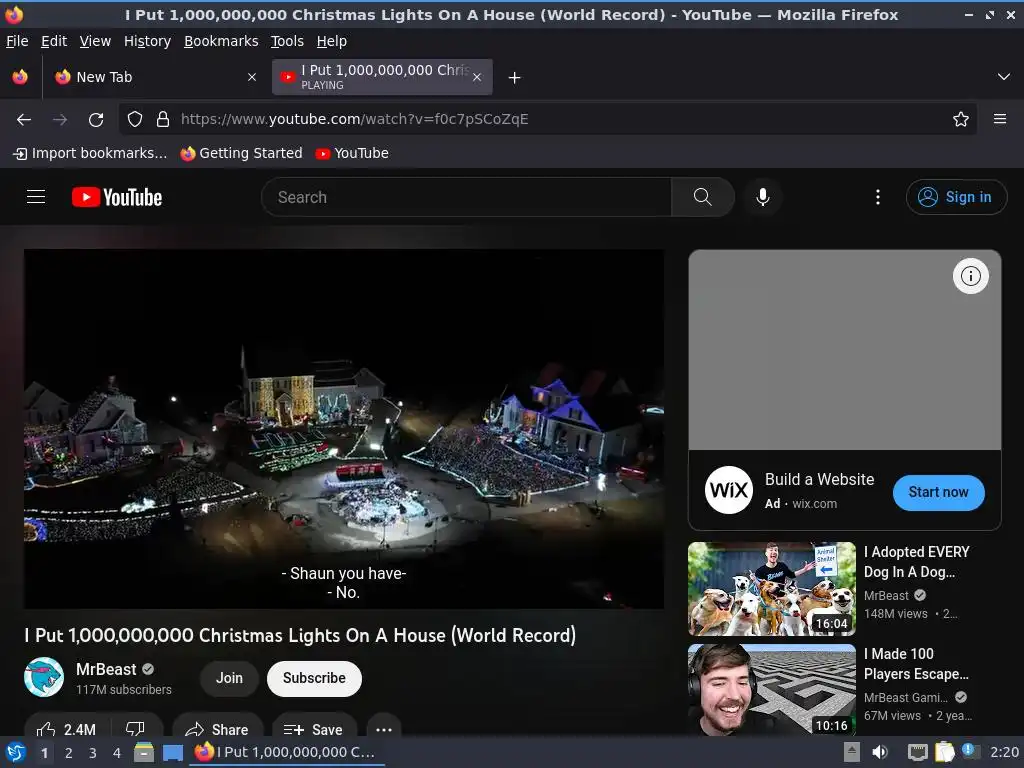Open taskbar file manager icon

[144, 752]
